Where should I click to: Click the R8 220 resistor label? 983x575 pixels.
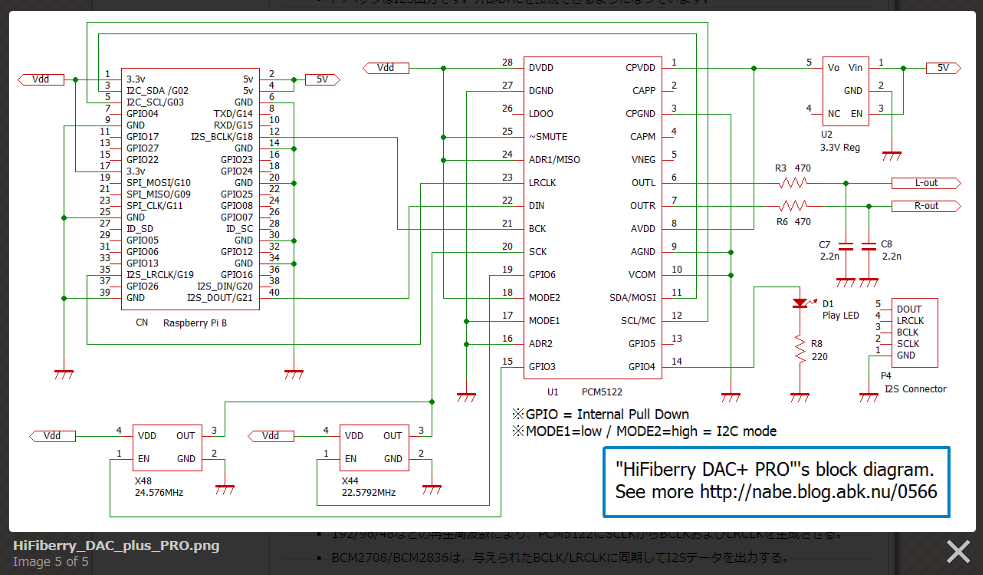[819, 350]
